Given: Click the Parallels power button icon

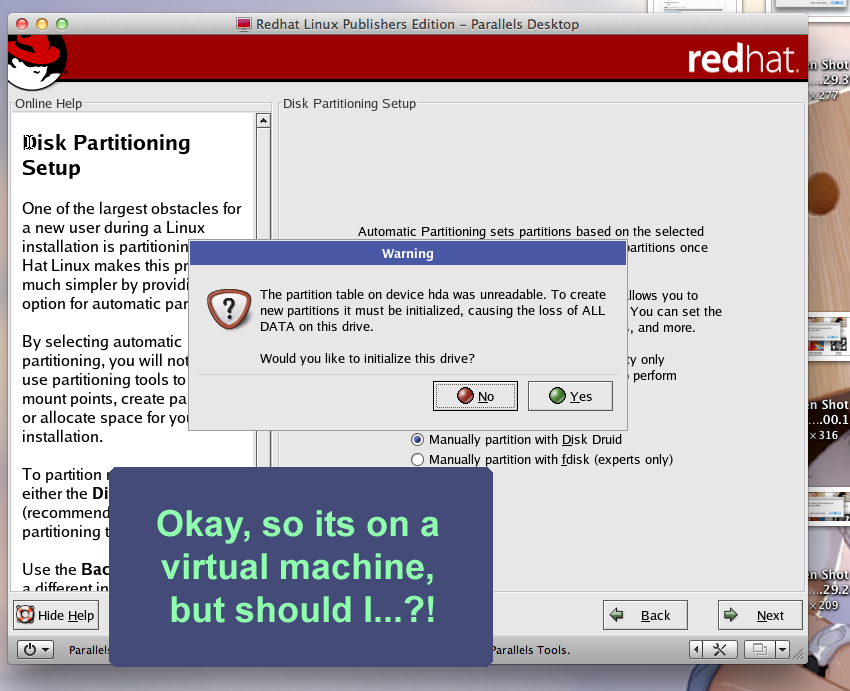Looking at the screenshot, I should [30, 650].
